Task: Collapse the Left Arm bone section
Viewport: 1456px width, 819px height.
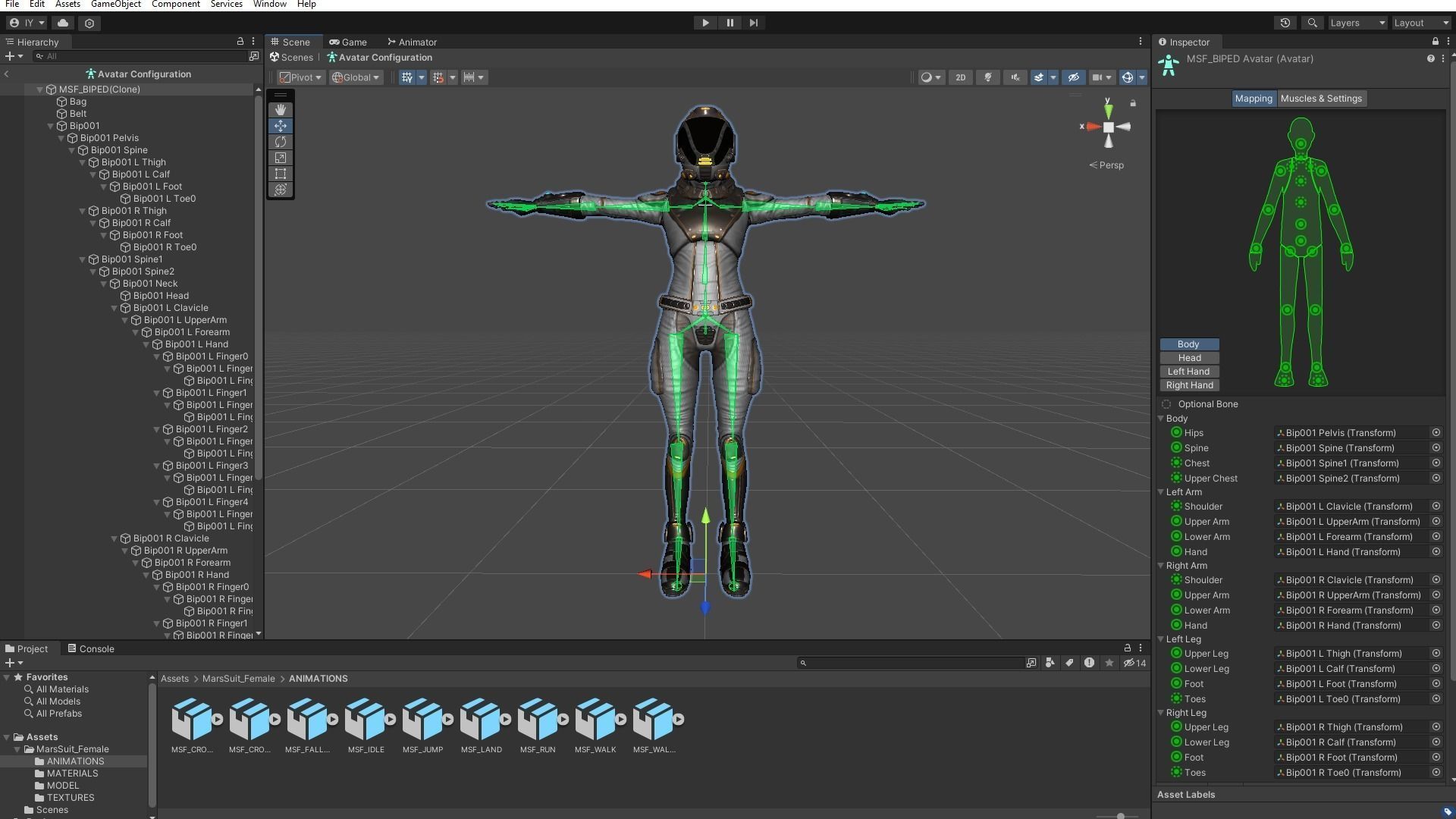Action: coord(1161,492)
